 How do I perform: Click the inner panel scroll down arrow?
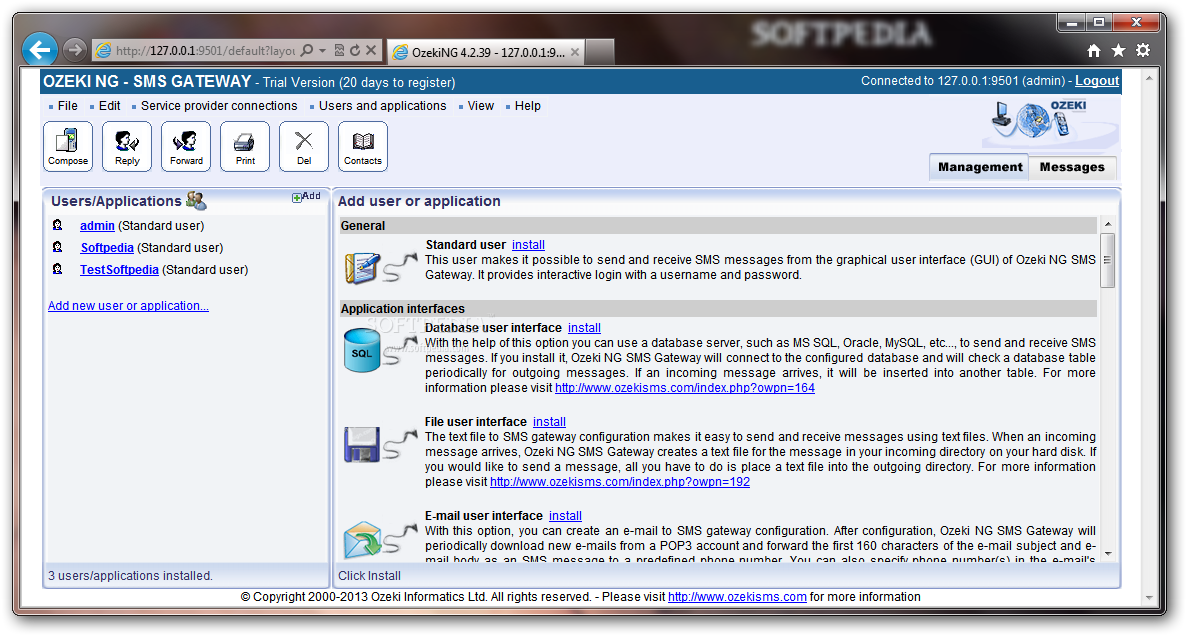point(1107,553)
